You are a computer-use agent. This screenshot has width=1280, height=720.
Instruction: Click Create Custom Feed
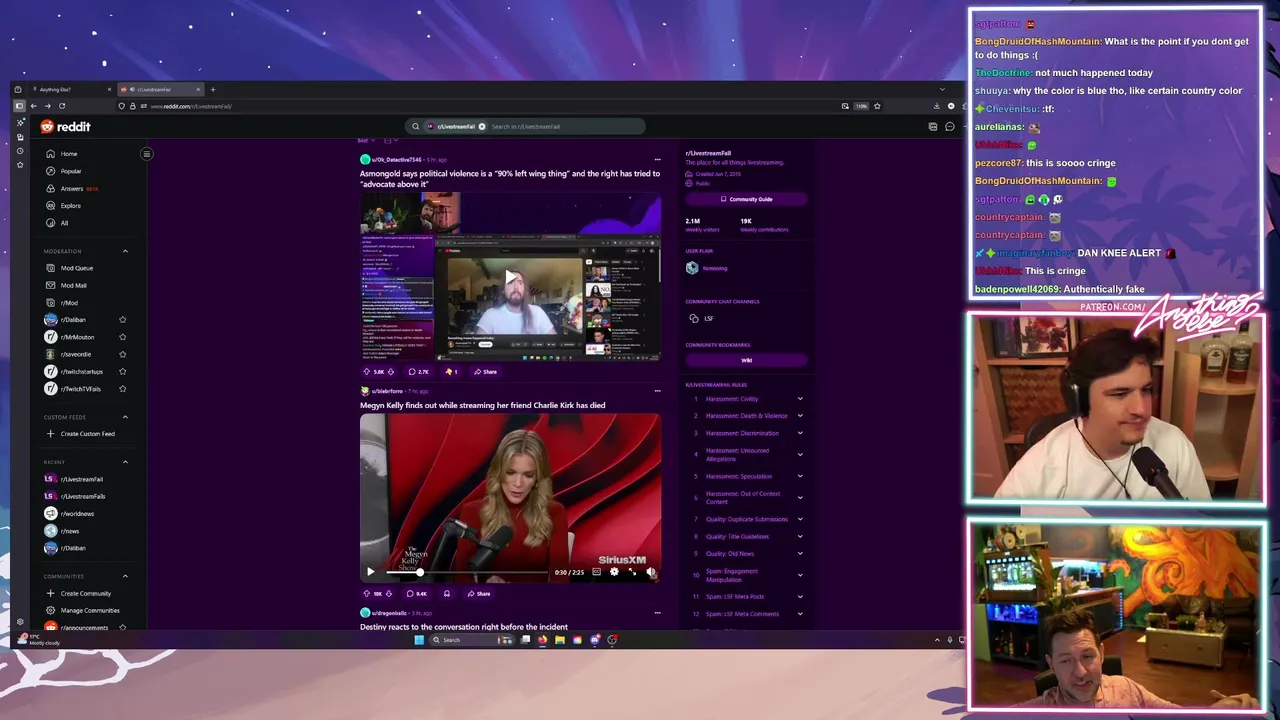pos(80,434)
